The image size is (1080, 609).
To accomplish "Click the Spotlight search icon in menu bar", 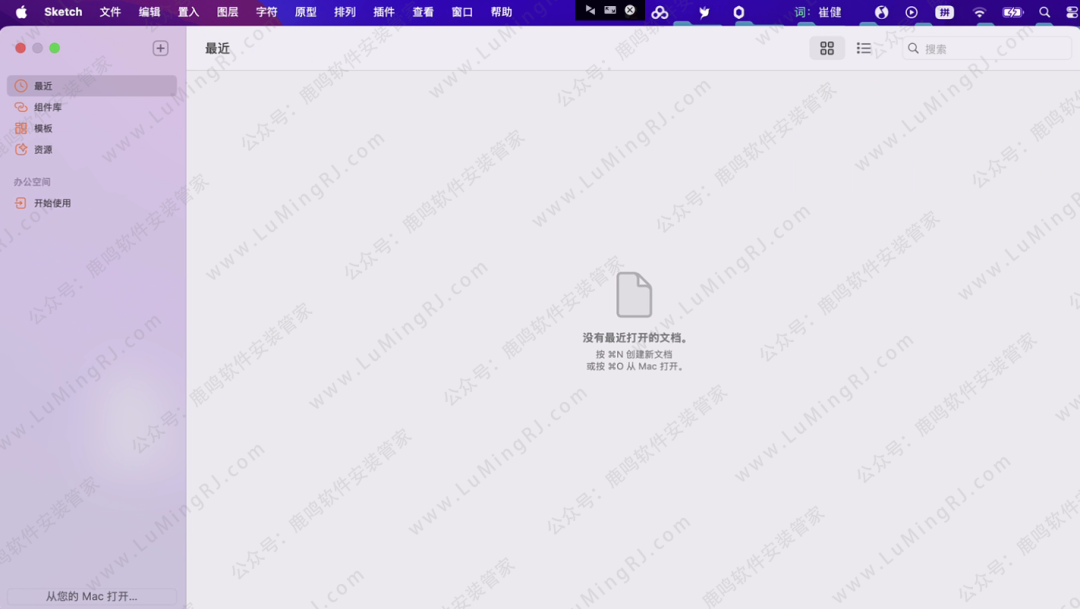I will pos(1045,12).
